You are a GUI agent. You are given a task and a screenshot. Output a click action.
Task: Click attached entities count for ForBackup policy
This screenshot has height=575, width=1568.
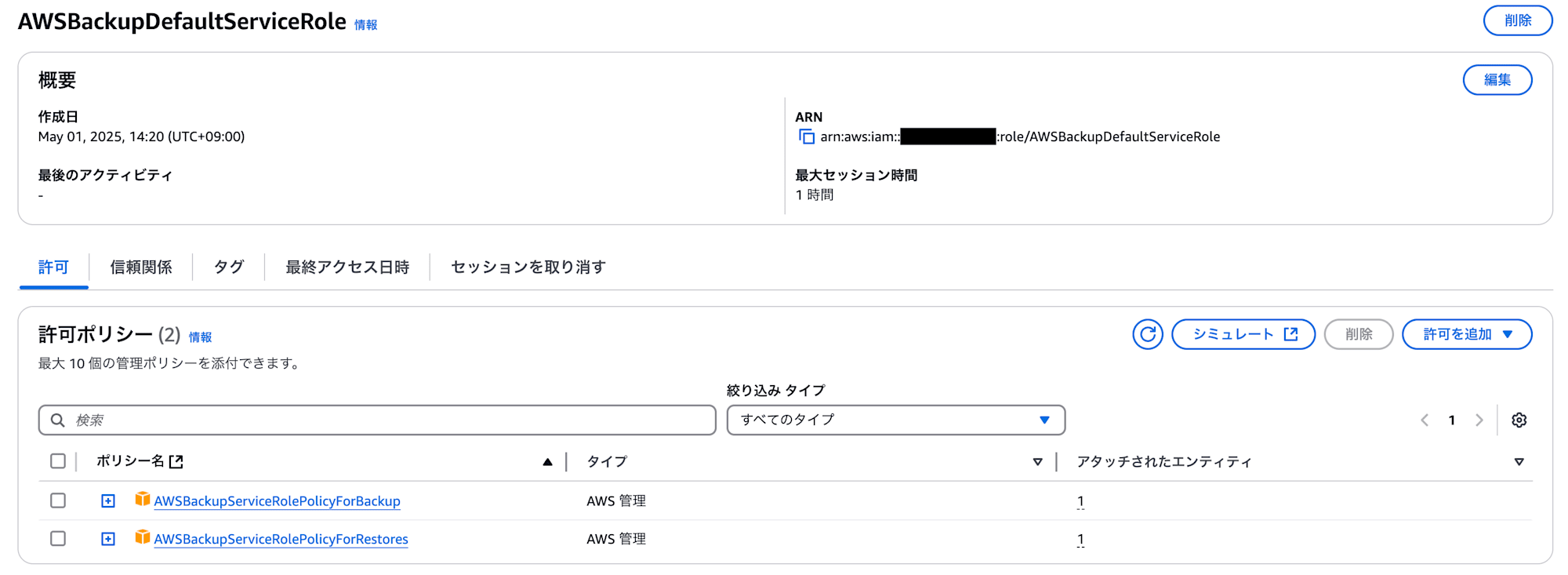[x=1080, y=501]
